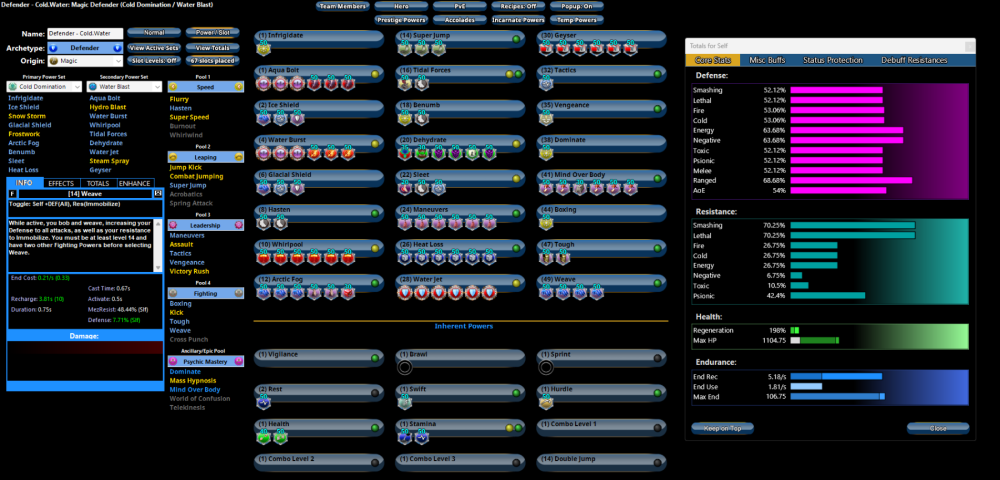Click the Ranged defense magenta bar
Screen dimensions: 1000x480
tap(850, 180)
